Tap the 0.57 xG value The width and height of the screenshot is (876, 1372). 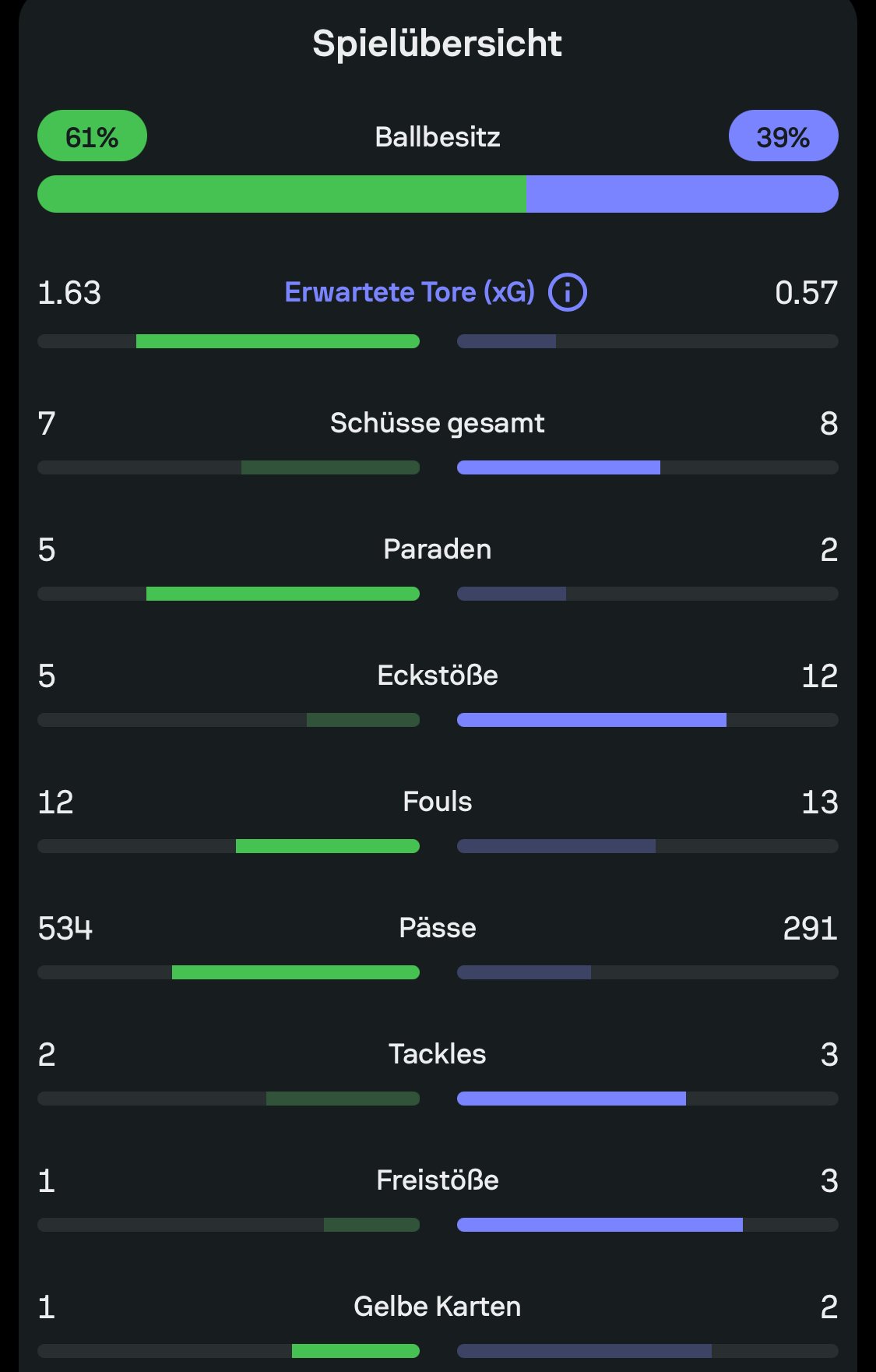click(x=806, y=293)
